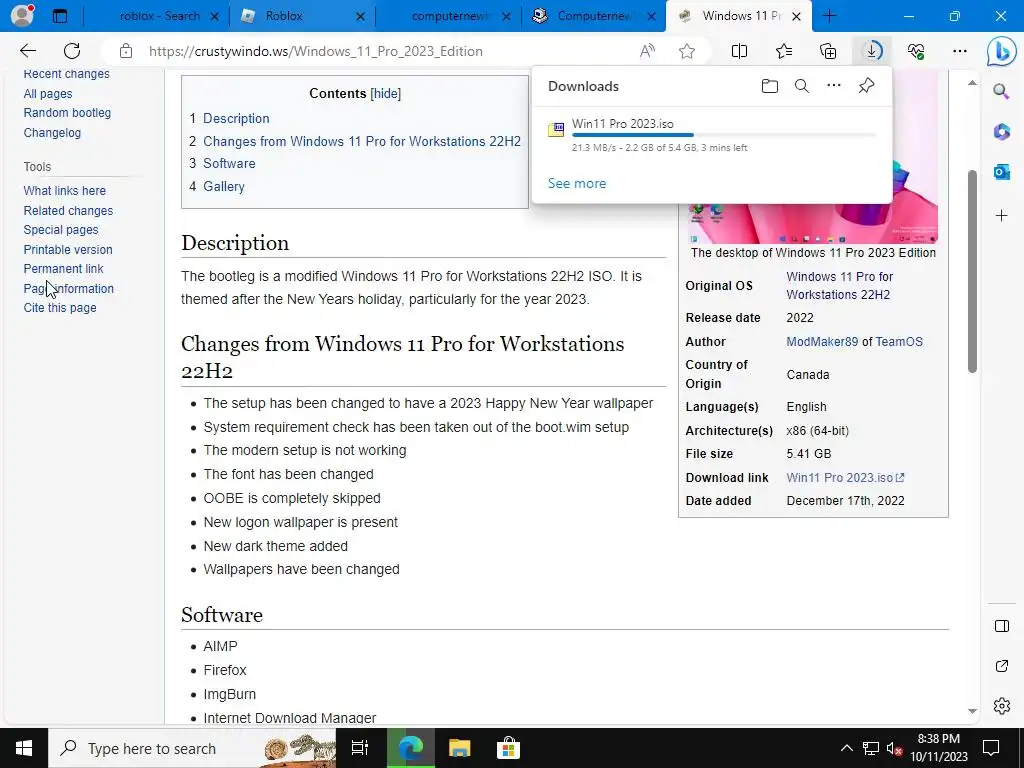Open the Windows Start menu

[x=24, y=748]
